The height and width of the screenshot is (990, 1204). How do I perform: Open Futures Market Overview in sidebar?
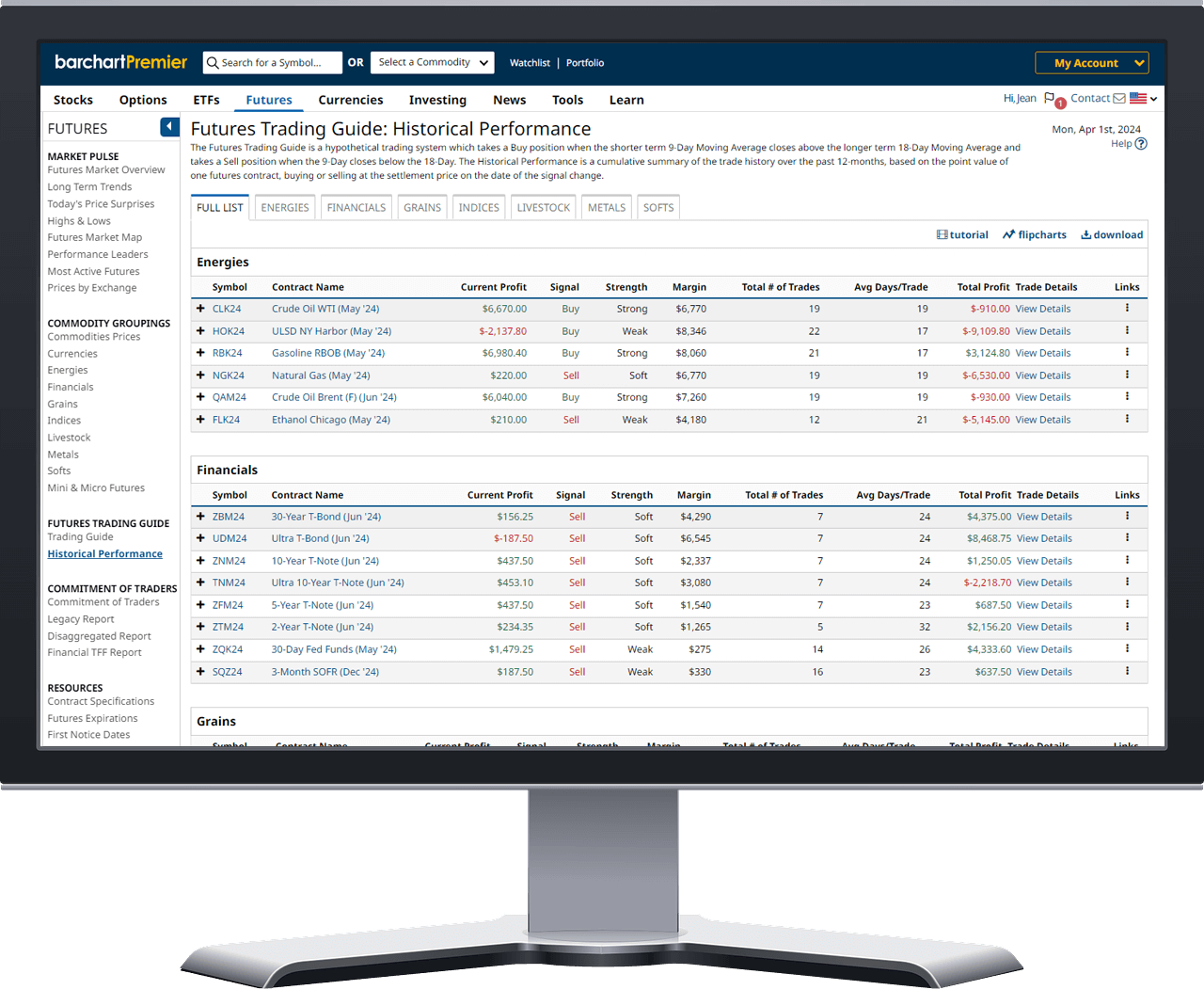[x=106, y=170]
